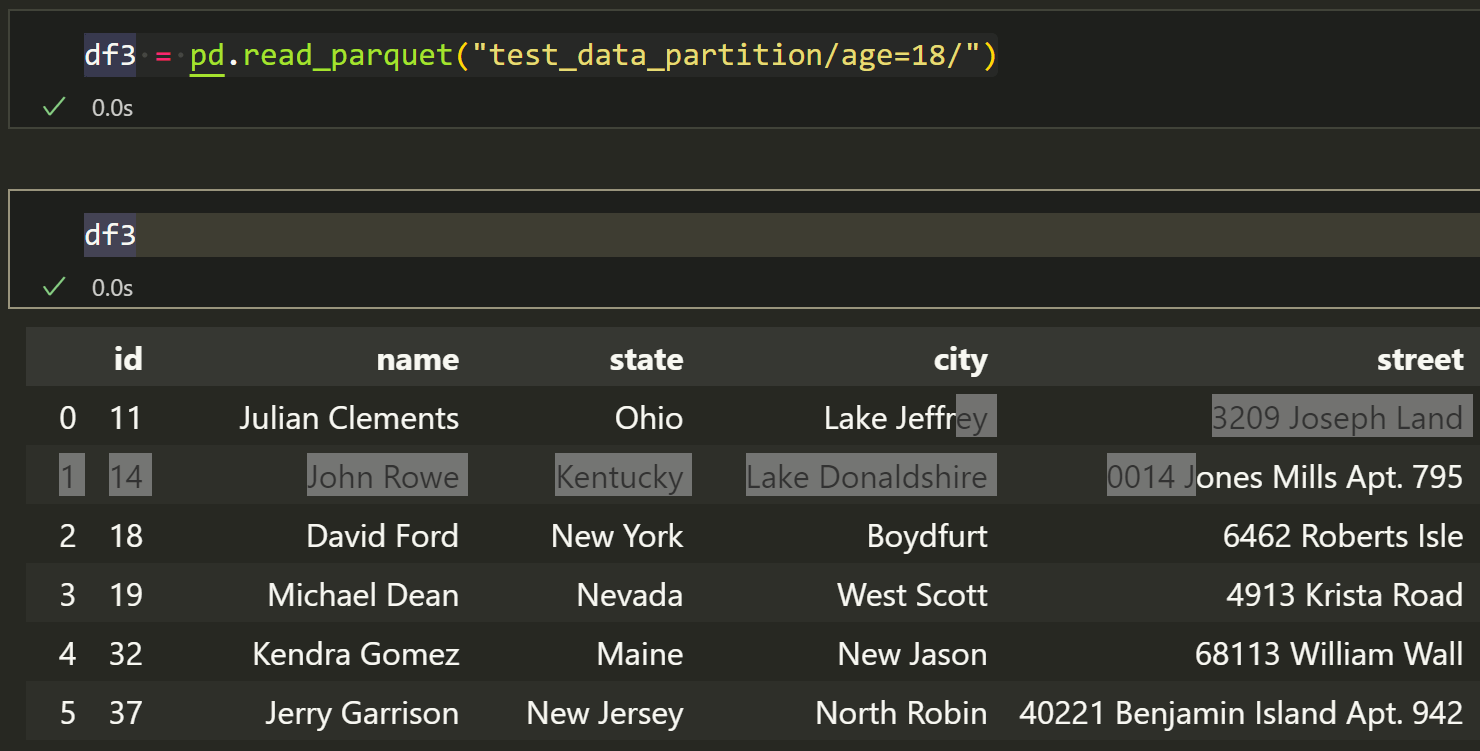Click the name column header

[418, 358]
